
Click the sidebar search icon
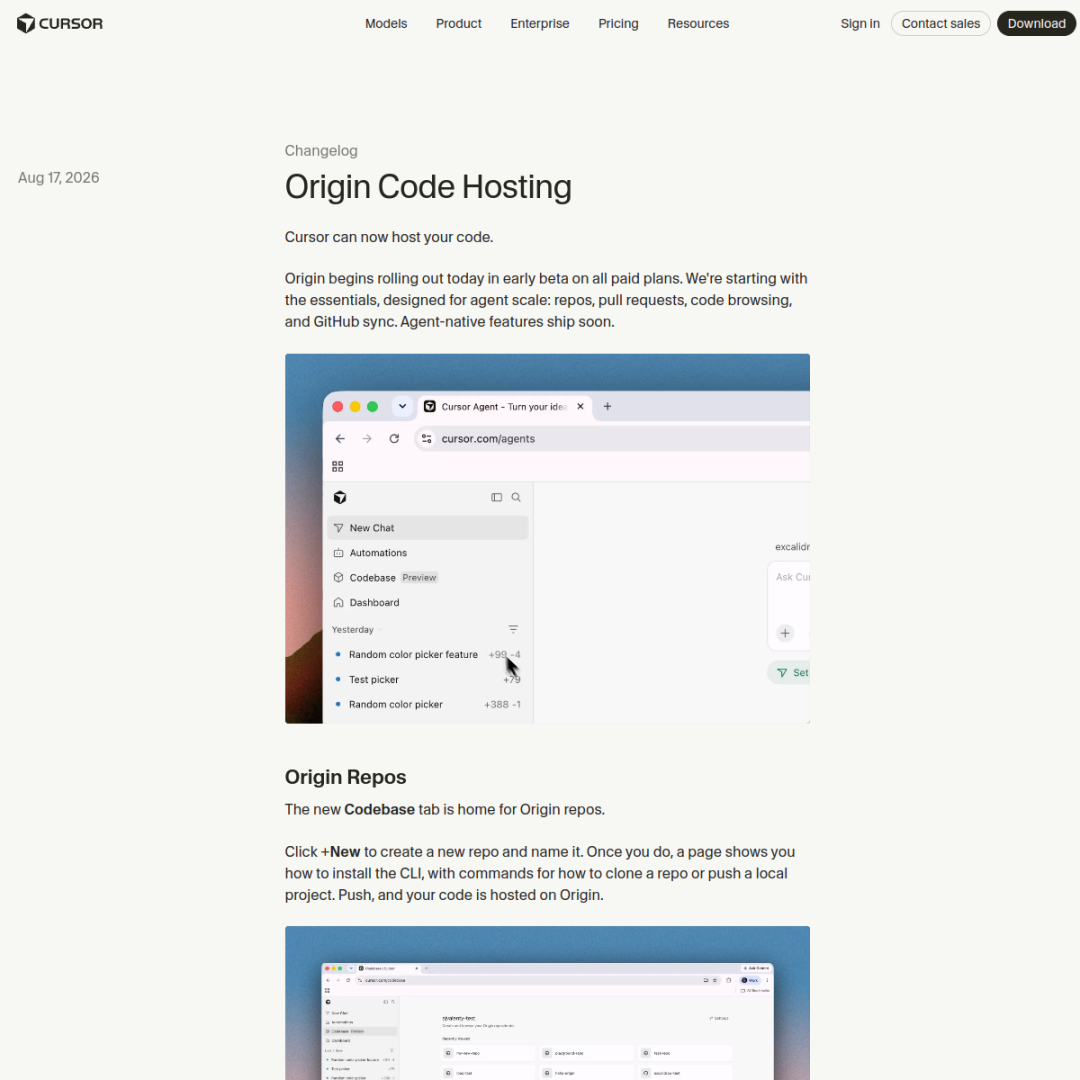point(516,497)
